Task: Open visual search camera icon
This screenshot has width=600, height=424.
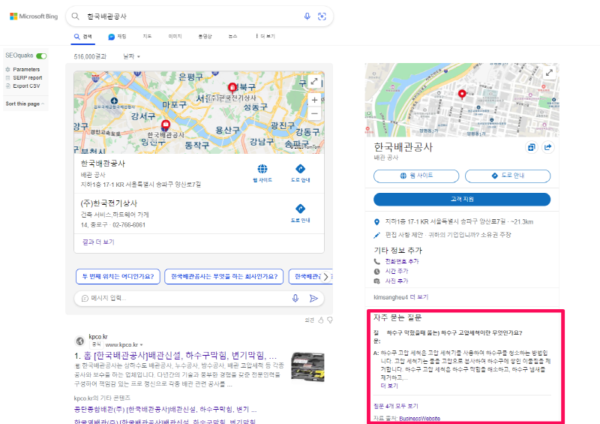Action: pyautogui.click(x=322, y=16)
